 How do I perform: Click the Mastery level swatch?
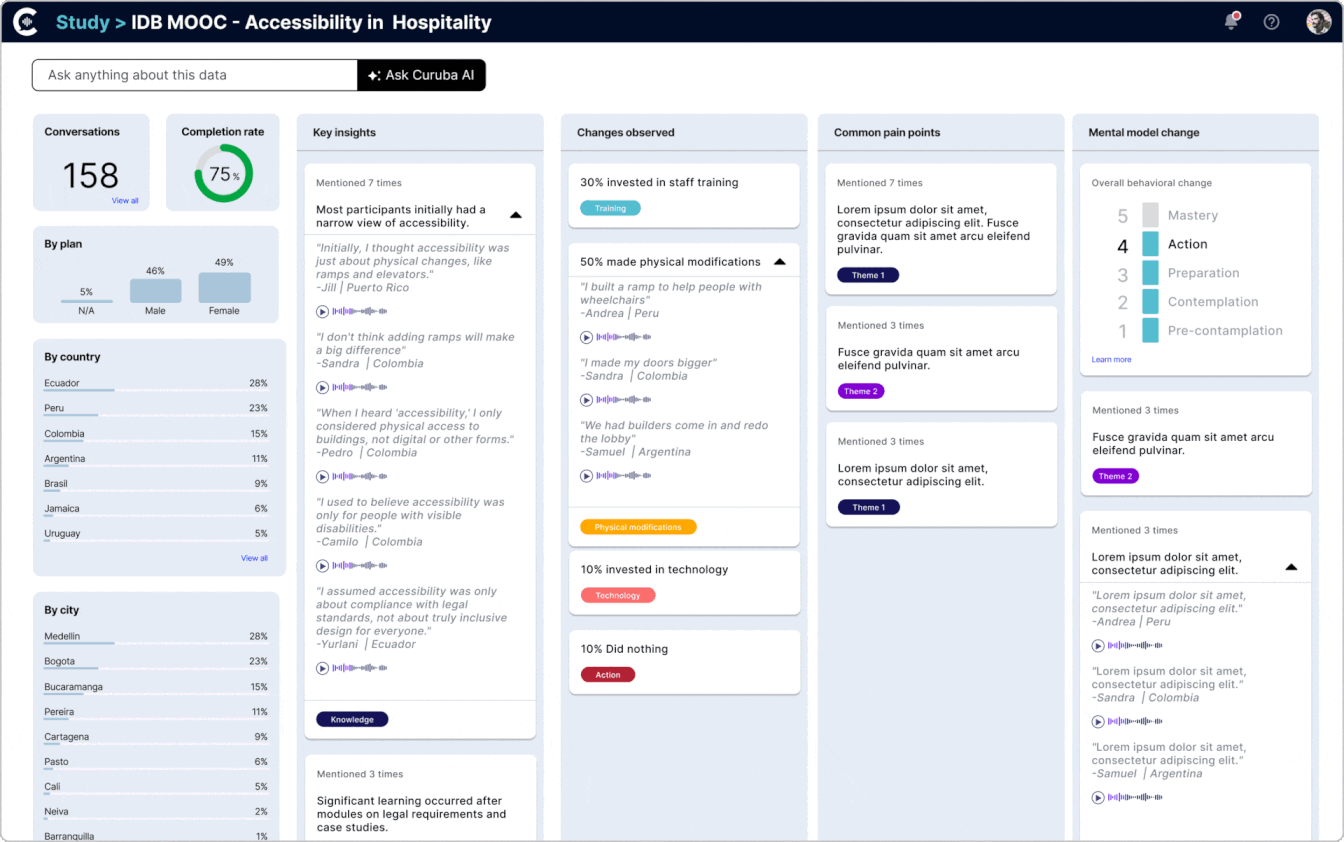[x=1150, y=215]
